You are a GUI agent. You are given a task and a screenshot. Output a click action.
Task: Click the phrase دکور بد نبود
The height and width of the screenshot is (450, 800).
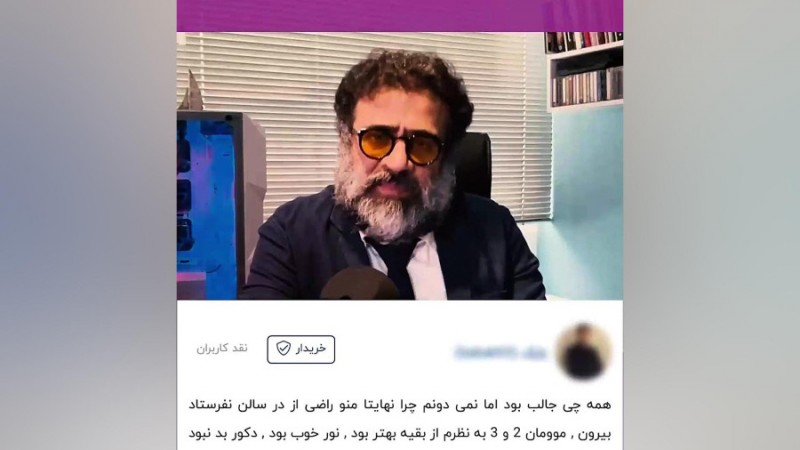pos(221,434)
